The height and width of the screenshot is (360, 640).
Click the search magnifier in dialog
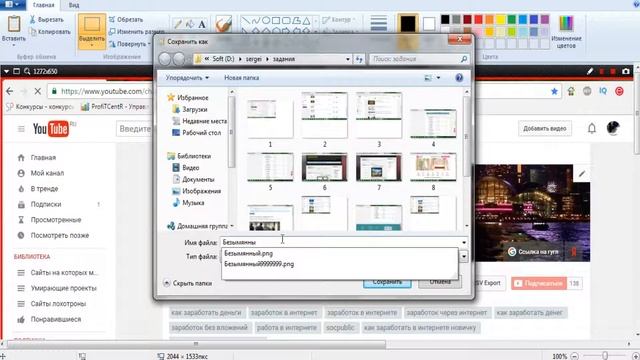click(464, 59)
